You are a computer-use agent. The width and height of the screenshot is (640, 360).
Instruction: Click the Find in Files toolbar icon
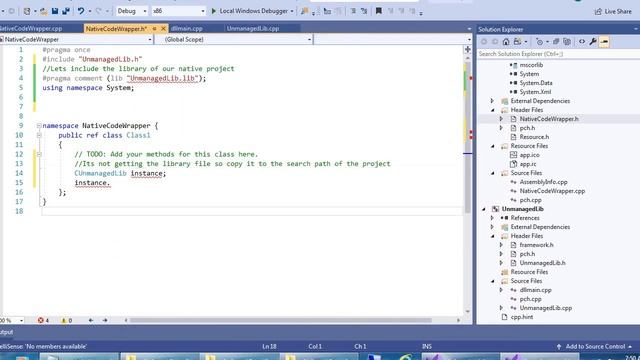304,11
